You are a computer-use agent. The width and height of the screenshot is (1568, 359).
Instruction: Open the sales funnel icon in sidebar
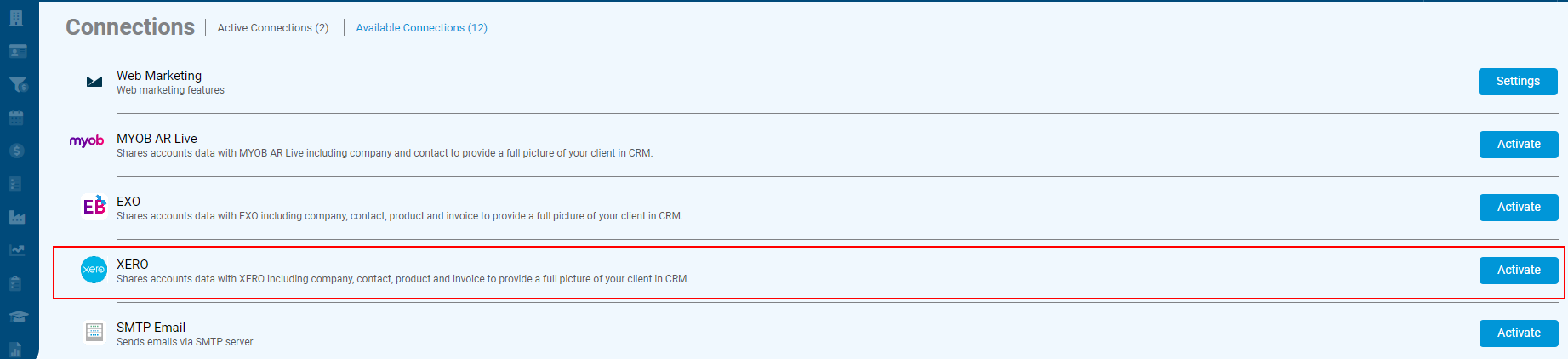(x=18, y=84)
